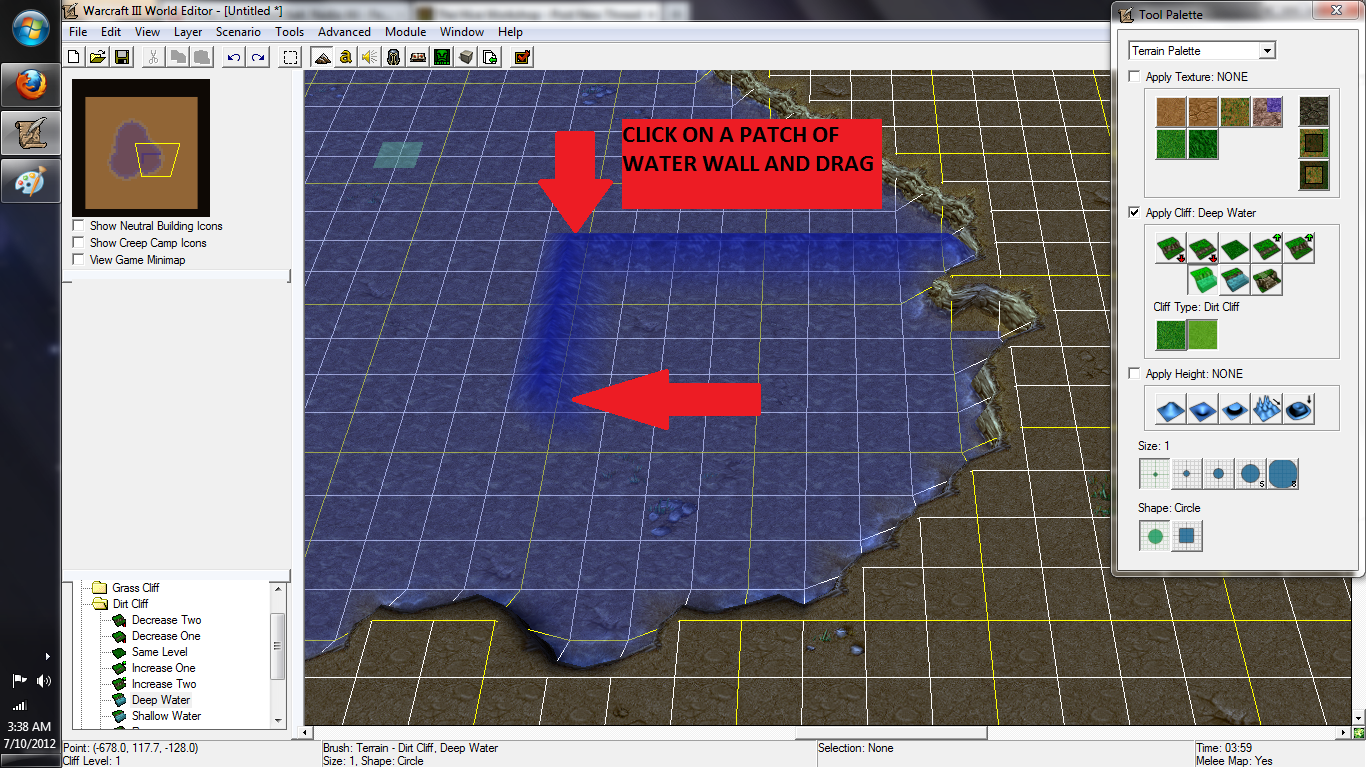1366x768 pixels.
Task: Click the minimap preview thumbnail
Action: (x=141, y=148)
